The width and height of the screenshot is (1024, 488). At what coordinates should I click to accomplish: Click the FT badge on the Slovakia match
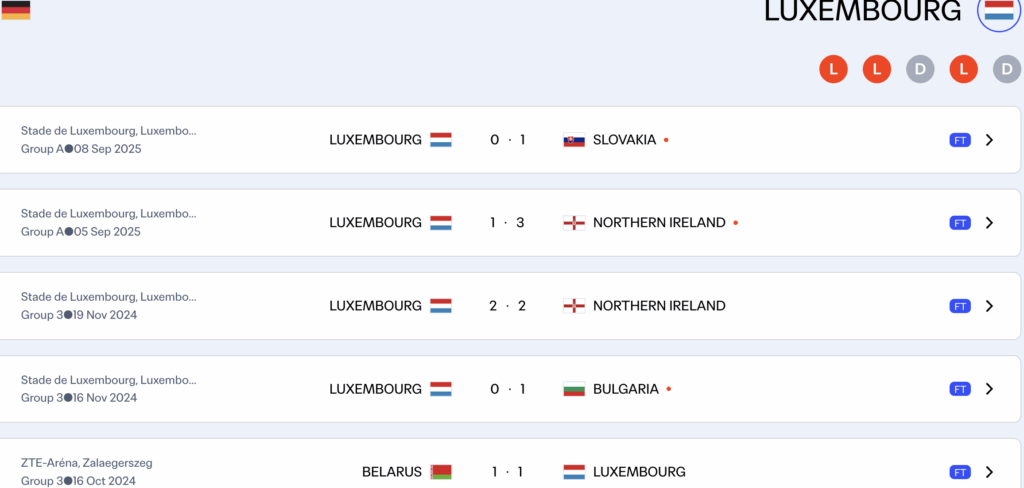coord(960,140)
